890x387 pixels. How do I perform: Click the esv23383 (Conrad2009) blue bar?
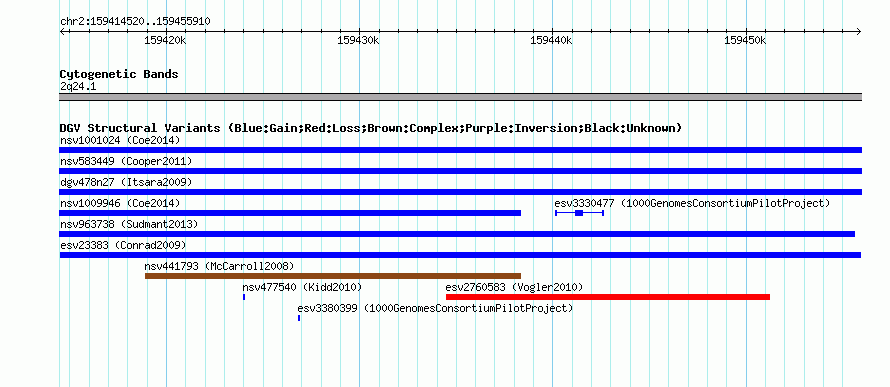tap(460, 255)
